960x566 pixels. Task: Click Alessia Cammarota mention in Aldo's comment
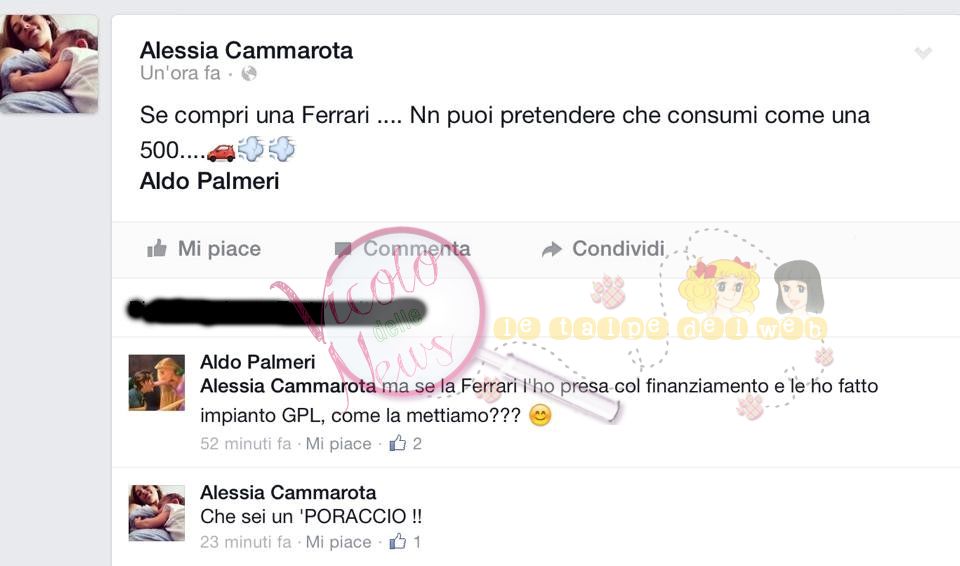pyautogui.click(x=288, y=386)
